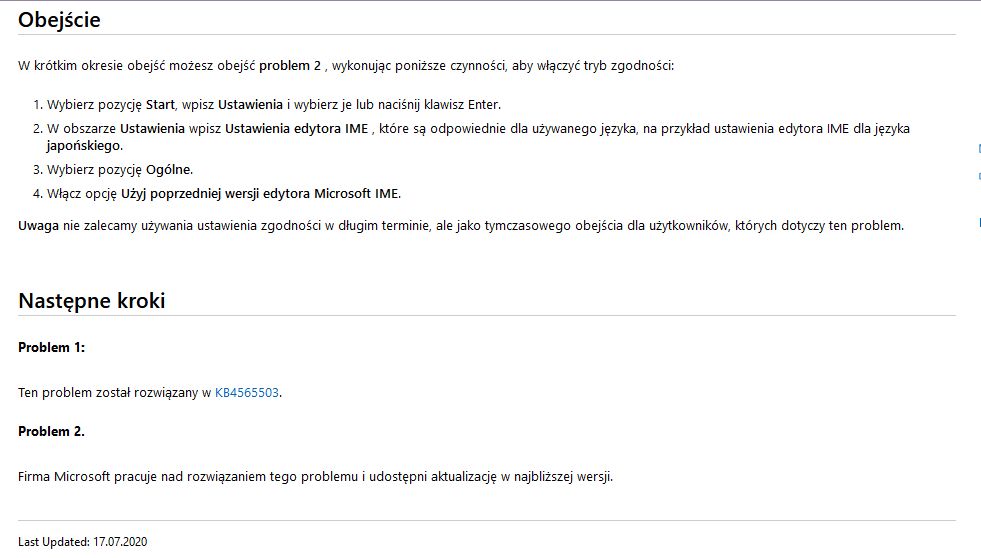981x558 pixels.
Task: Click the "Problem 1:" subheading
Action: [x=52, y=347]
